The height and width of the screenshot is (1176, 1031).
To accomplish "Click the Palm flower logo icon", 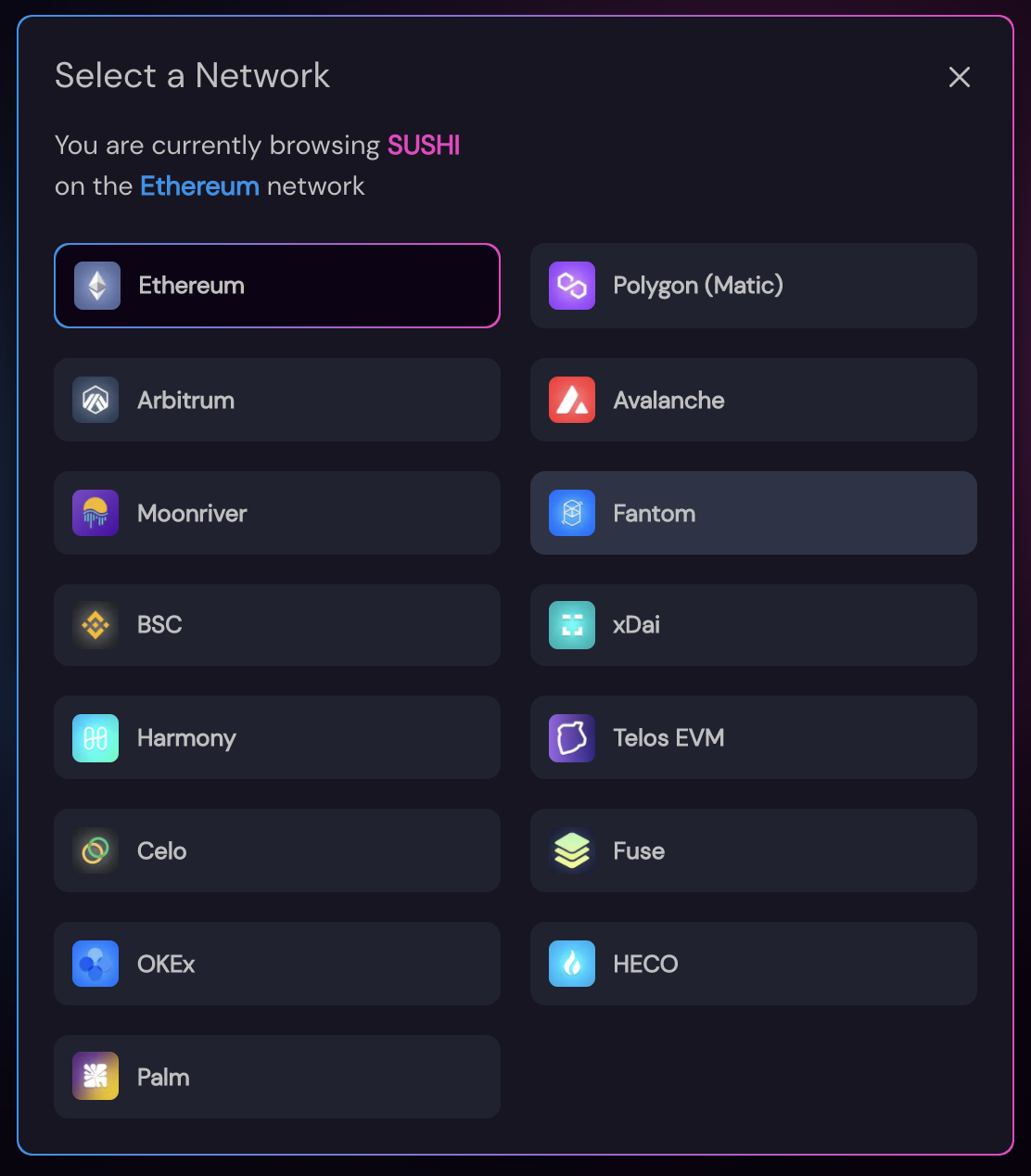I will pos(95,1076).
